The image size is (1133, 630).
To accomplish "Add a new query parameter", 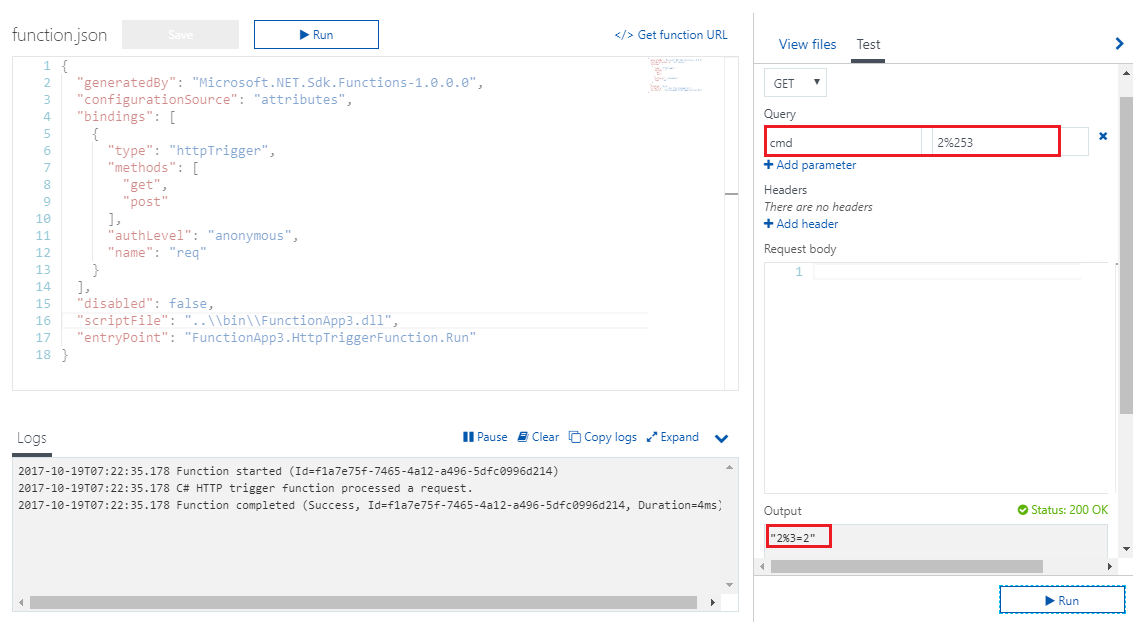I will pyautogui.click(x=810, y=165).
